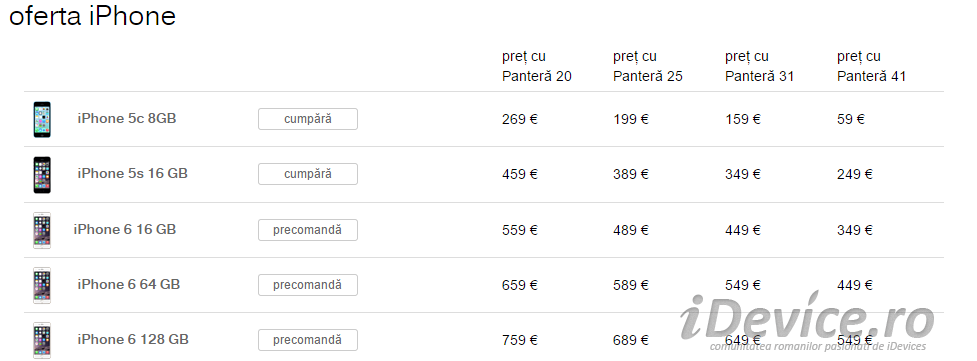The image size is (977, 361).
Task: Buy the iPhone 5c 8GB with cumpără
Action: (308, 119)
